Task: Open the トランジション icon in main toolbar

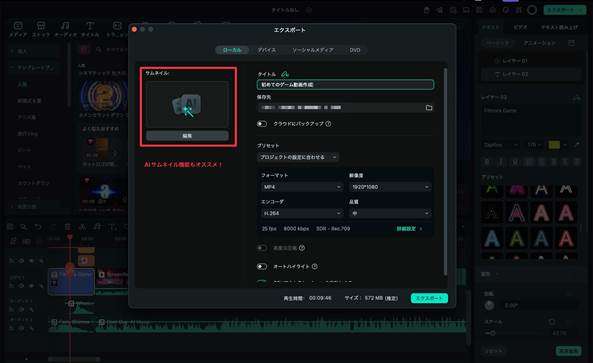Action: 118,29
